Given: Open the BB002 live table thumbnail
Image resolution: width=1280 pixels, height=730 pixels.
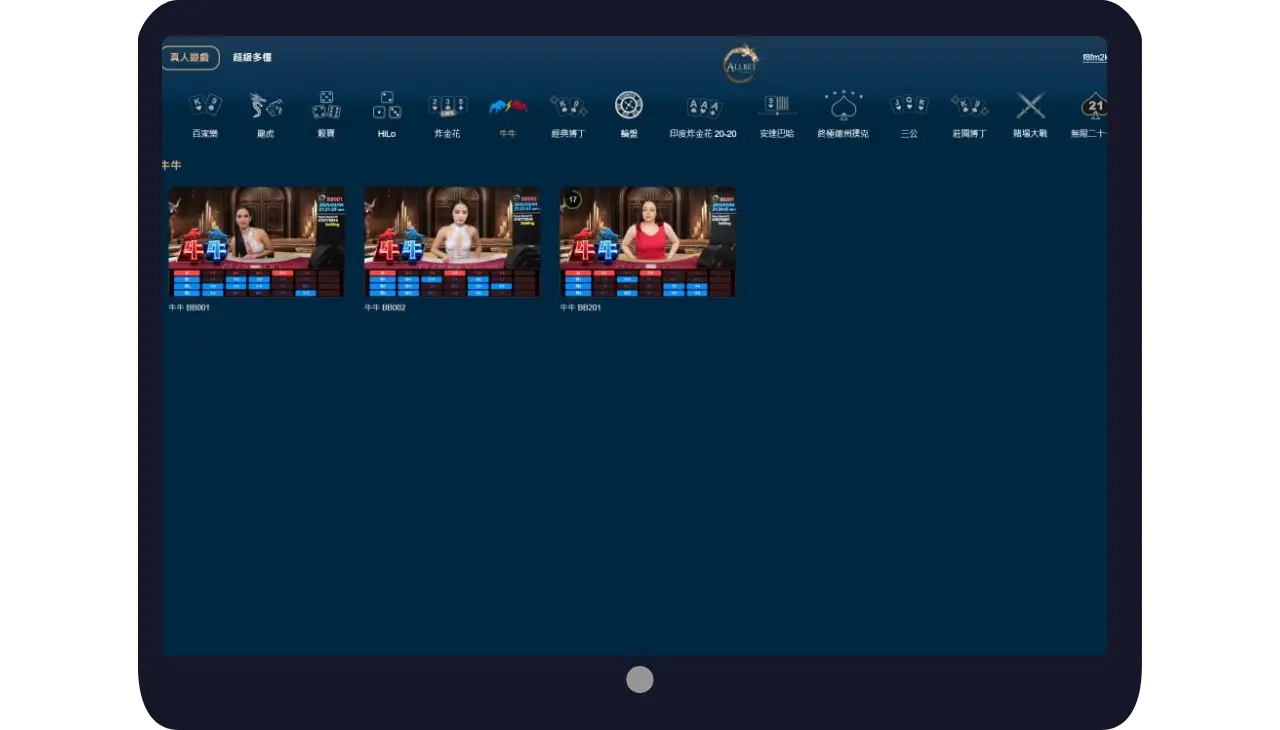Looking at the screenshot, I should pos(452,242).
